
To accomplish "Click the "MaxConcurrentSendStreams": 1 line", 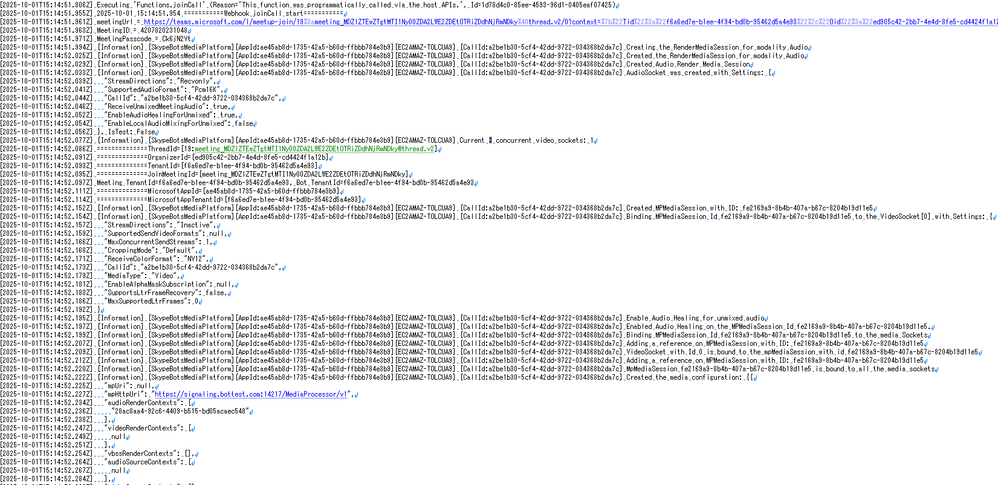I will (x=161, y=241).
